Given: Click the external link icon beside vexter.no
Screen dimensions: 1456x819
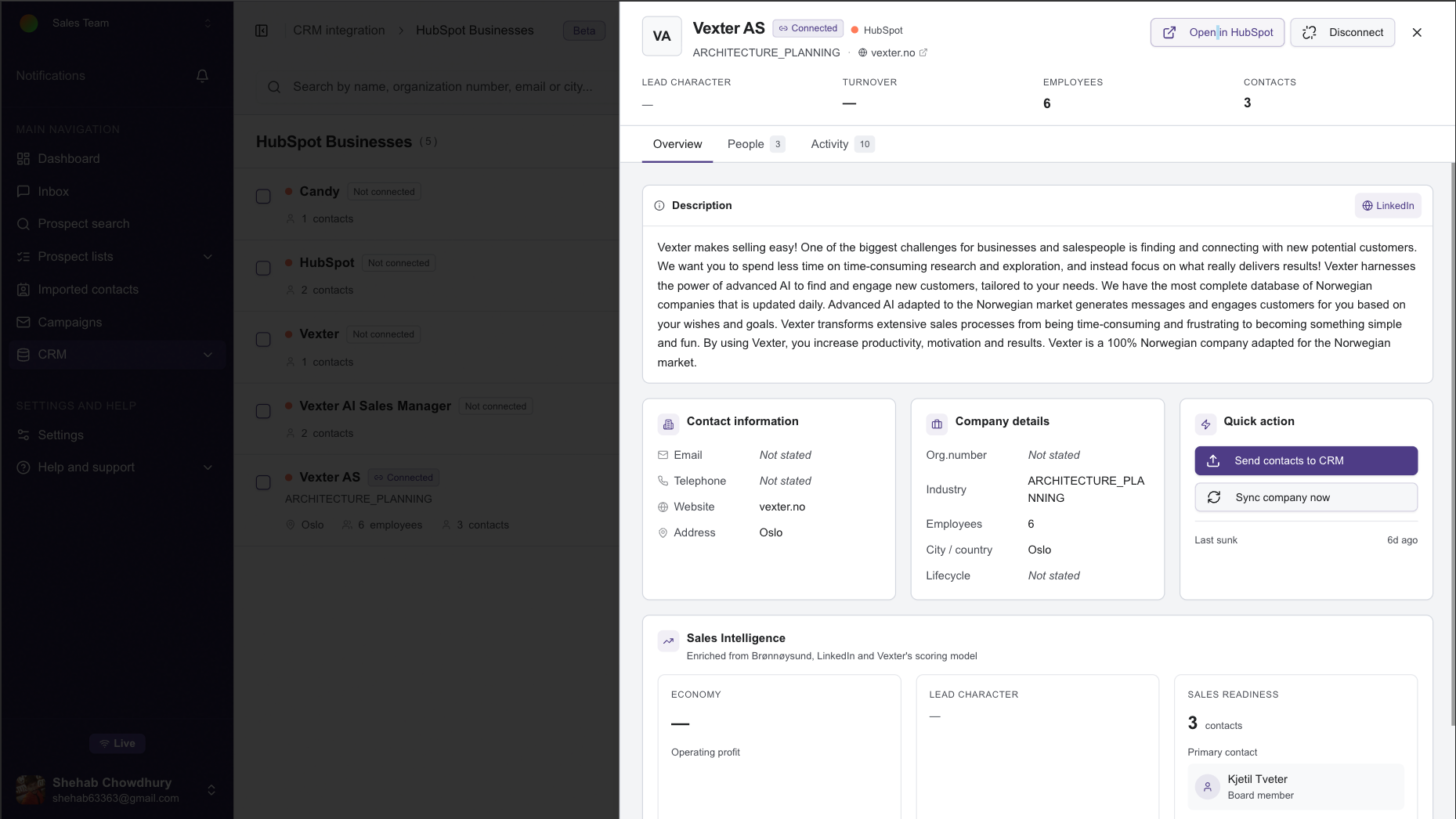Looking at the screenshot, I should [x=923, y=52].
